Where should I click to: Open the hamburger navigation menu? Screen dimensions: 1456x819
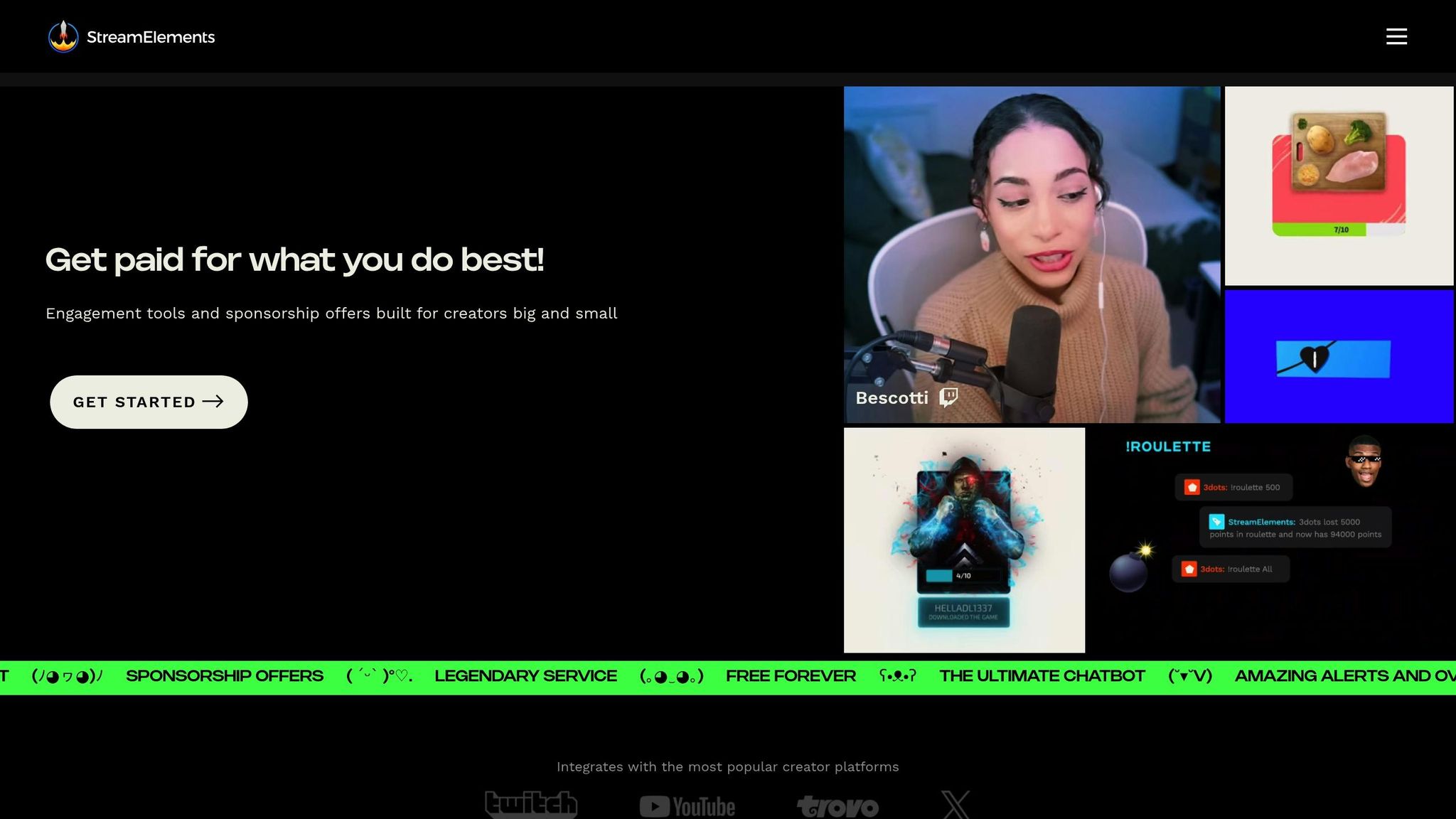click(x=1396, y=36)
